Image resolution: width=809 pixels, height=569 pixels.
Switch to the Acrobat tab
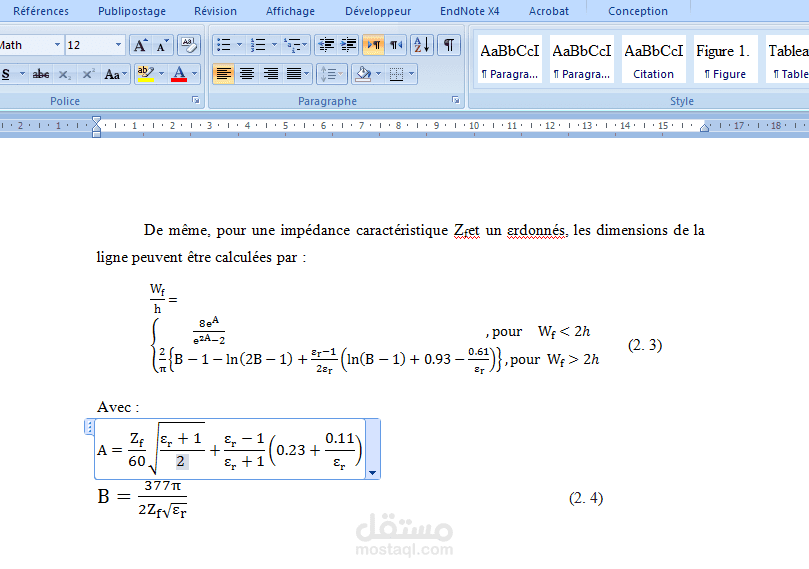[548, 11]
